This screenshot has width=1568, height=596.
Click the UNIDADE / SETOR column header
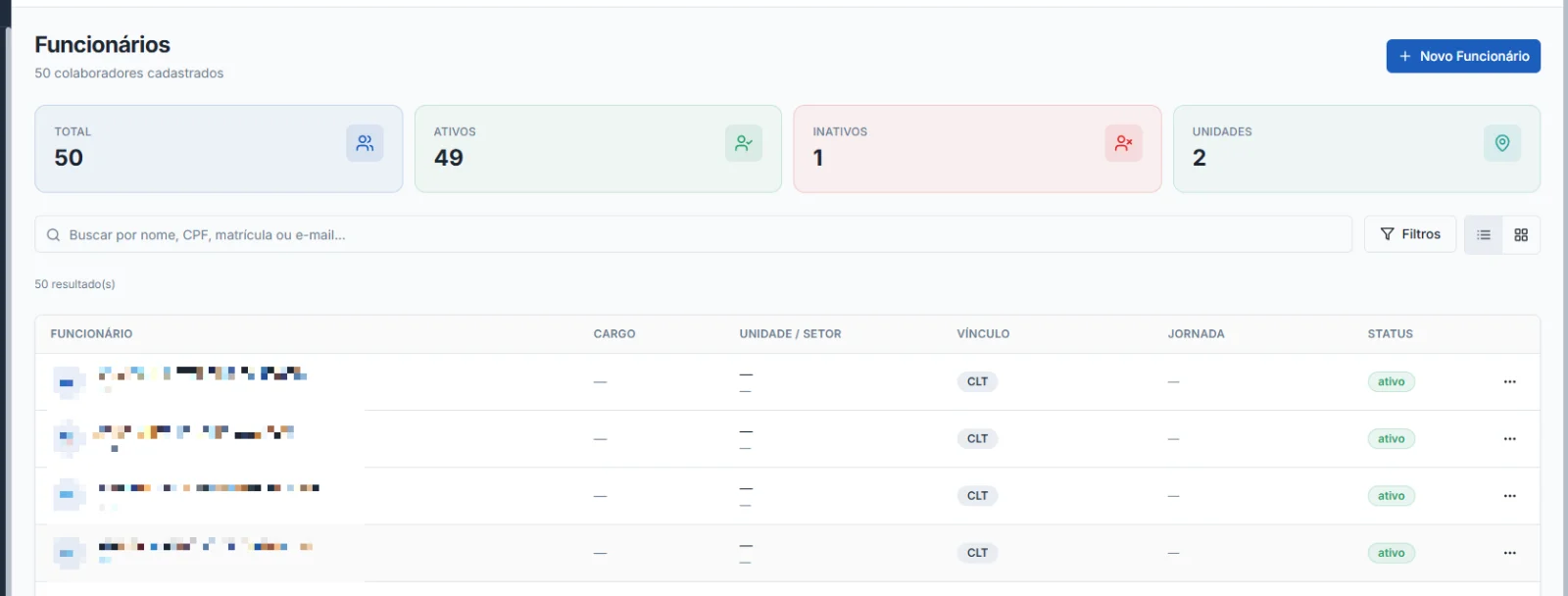790,334
